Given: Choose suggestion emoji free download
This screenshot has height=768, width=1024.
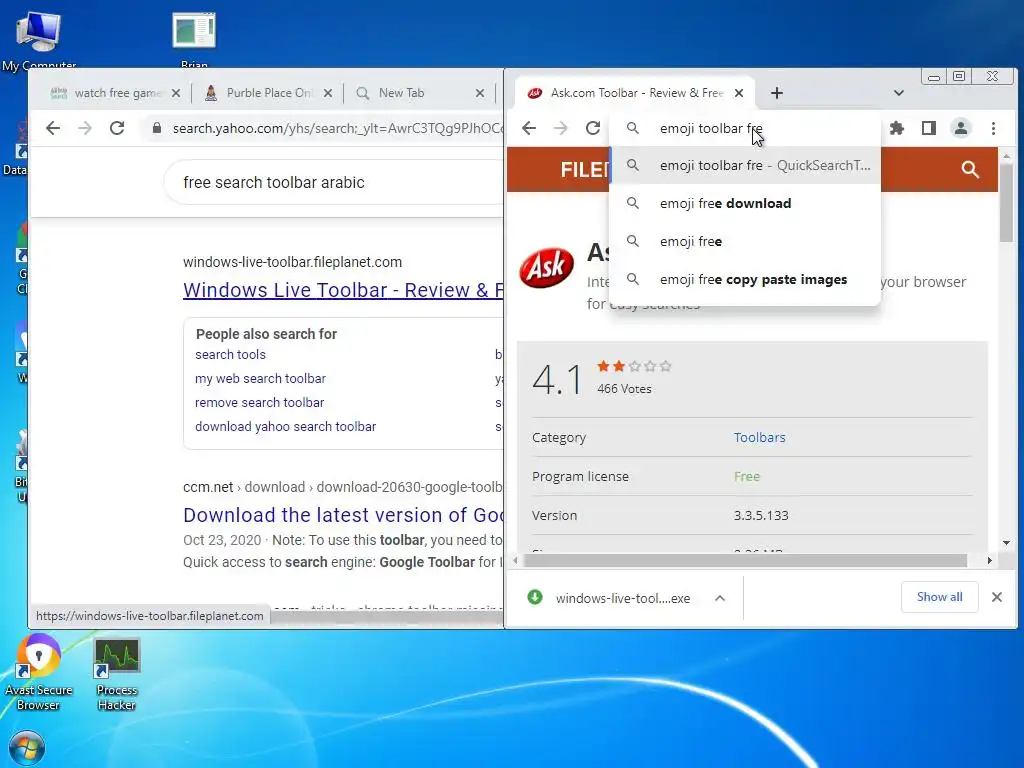Looking at the screenshot, I should tap(744, 203).
